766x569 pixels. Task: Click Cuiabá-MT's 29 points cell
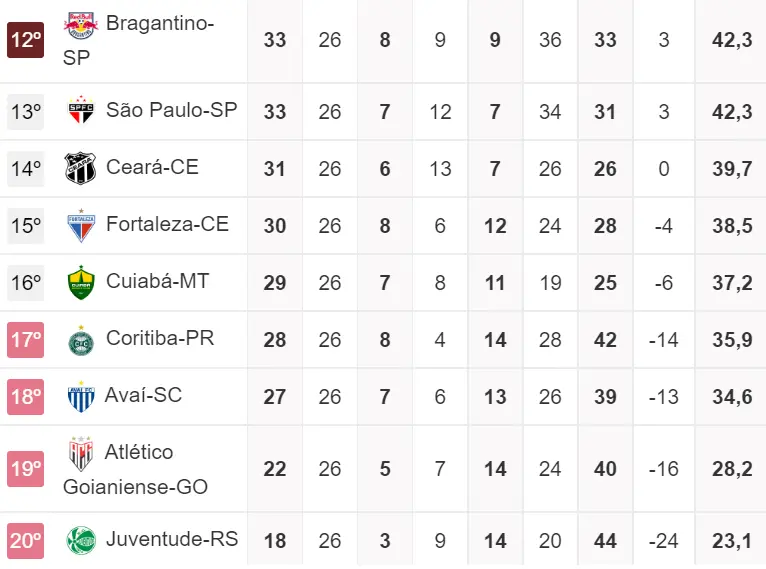click(x=275, y=284)
